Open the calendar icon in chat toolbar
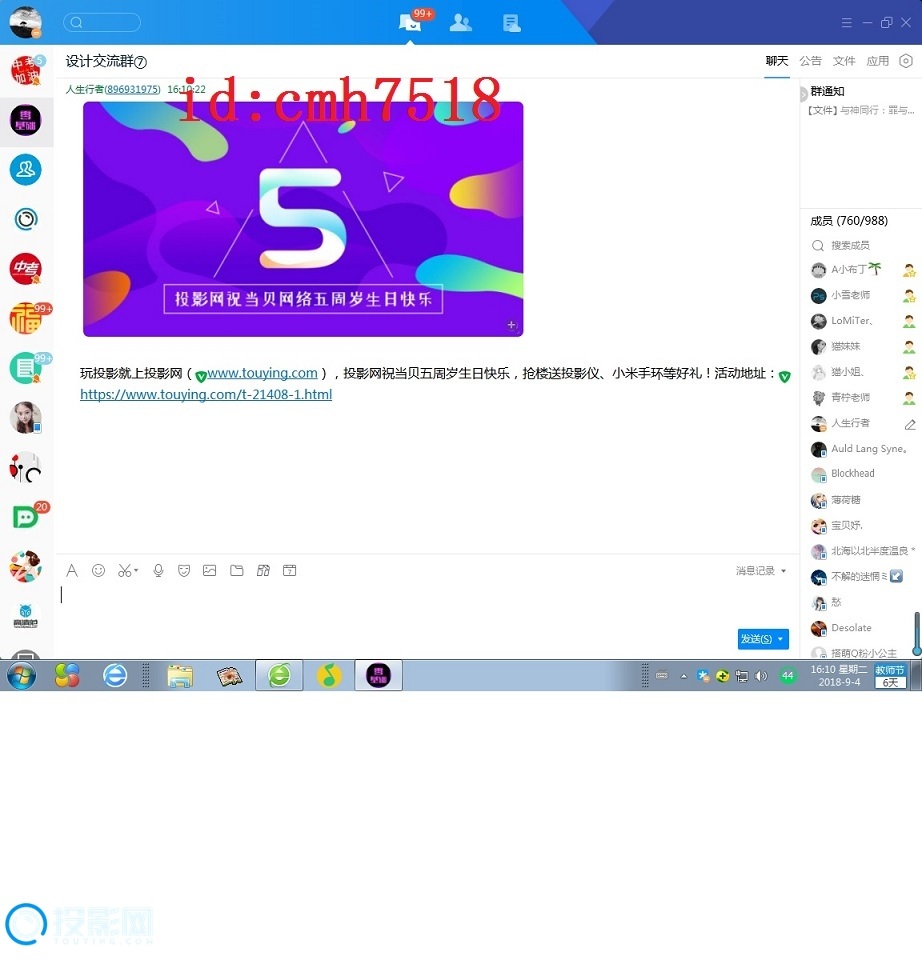The image size is (922, 968). point(290,570)
